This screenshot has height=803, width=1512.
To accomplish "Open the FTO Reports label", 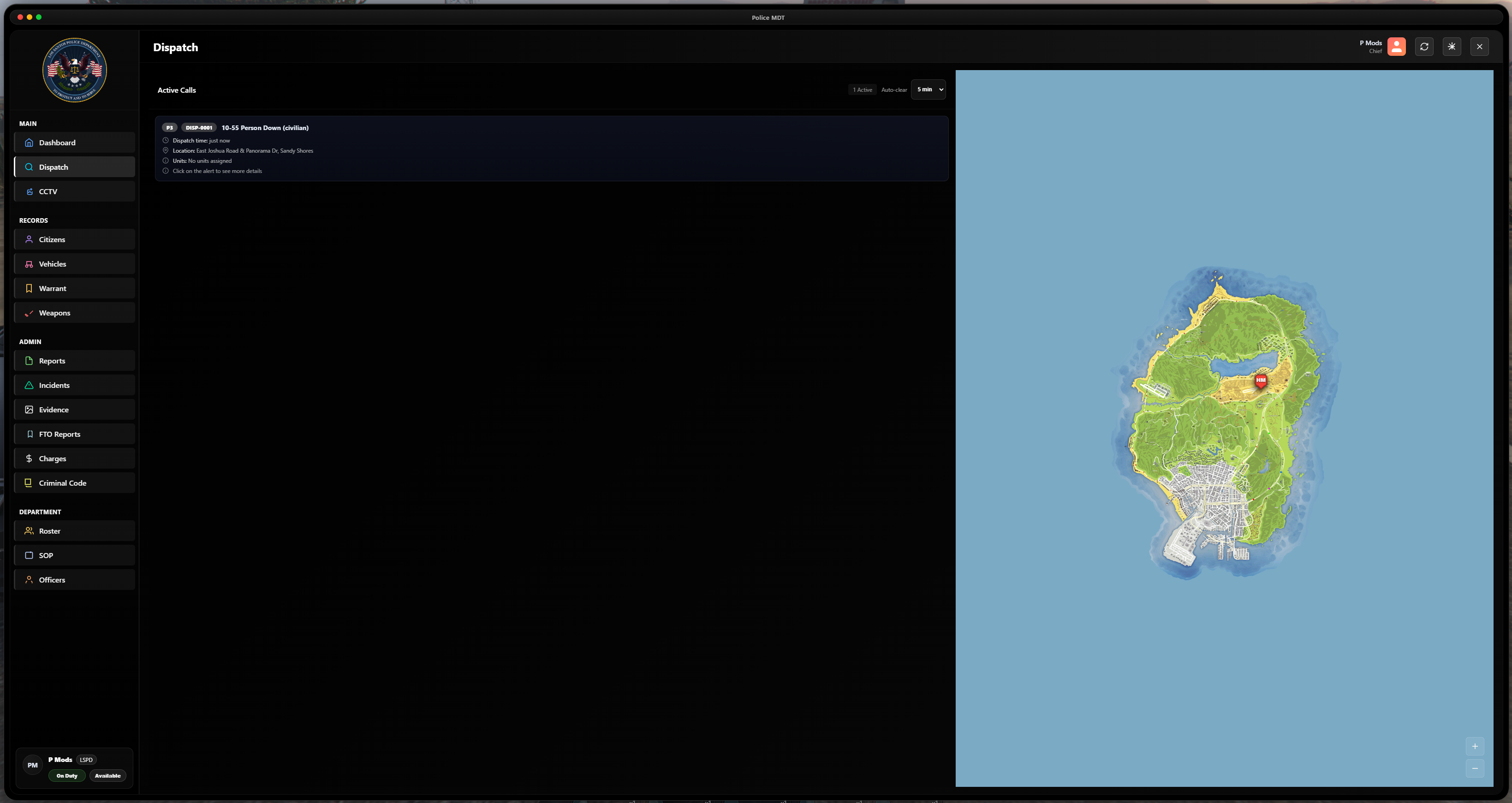I will tap(60, 434).
